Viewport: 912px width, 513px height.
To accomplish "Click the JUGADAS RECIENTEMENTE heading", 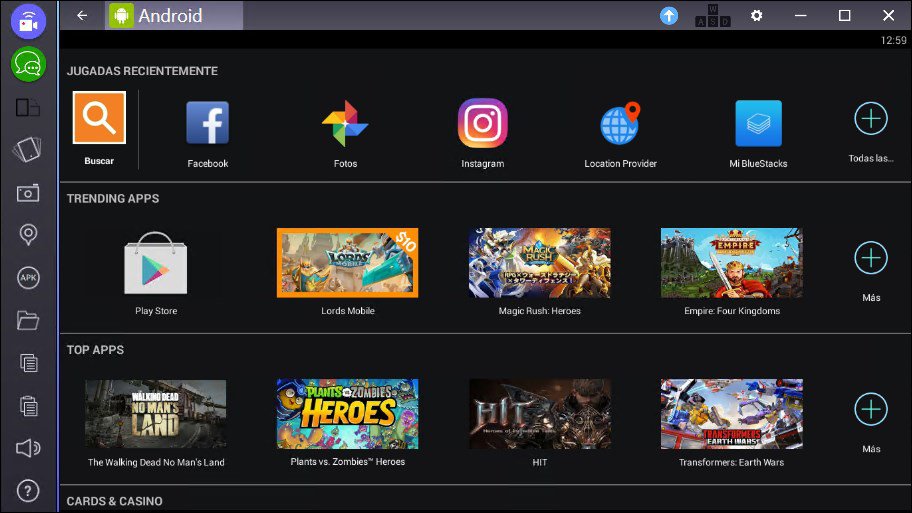I will tap(142, 71).
